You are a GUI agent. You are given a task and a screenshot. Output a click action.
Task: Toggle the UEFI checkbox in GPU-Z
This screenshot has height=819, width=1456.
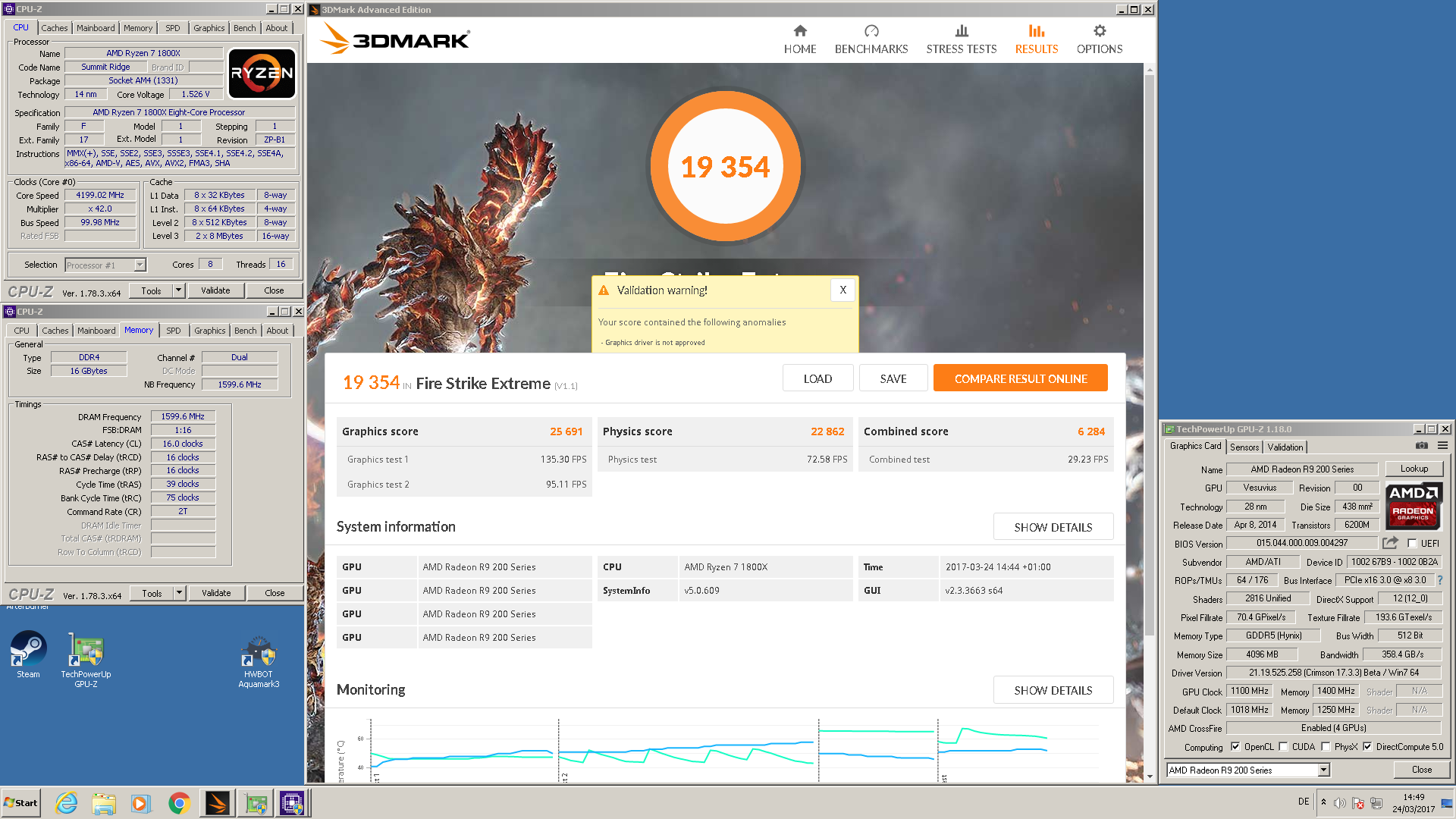[x=1412, y=543]
